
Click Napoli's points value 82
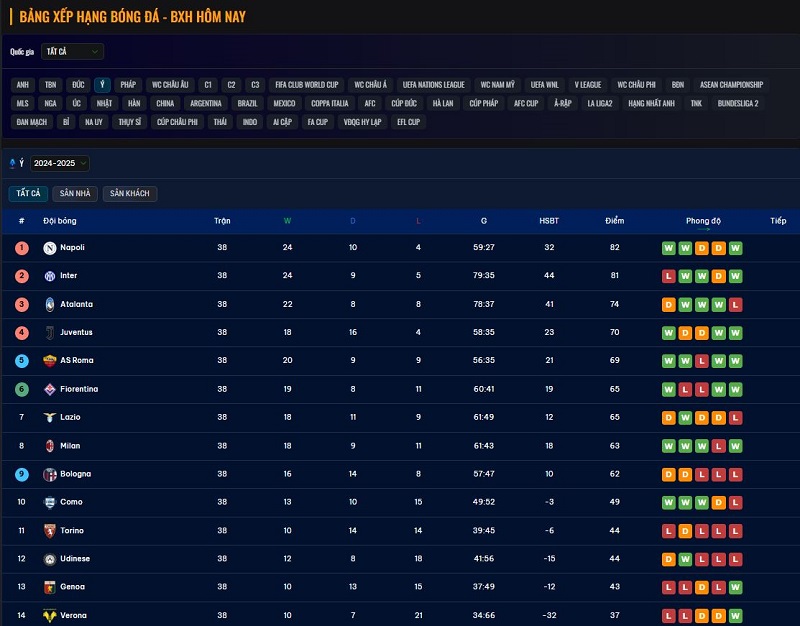pos(614,247)
